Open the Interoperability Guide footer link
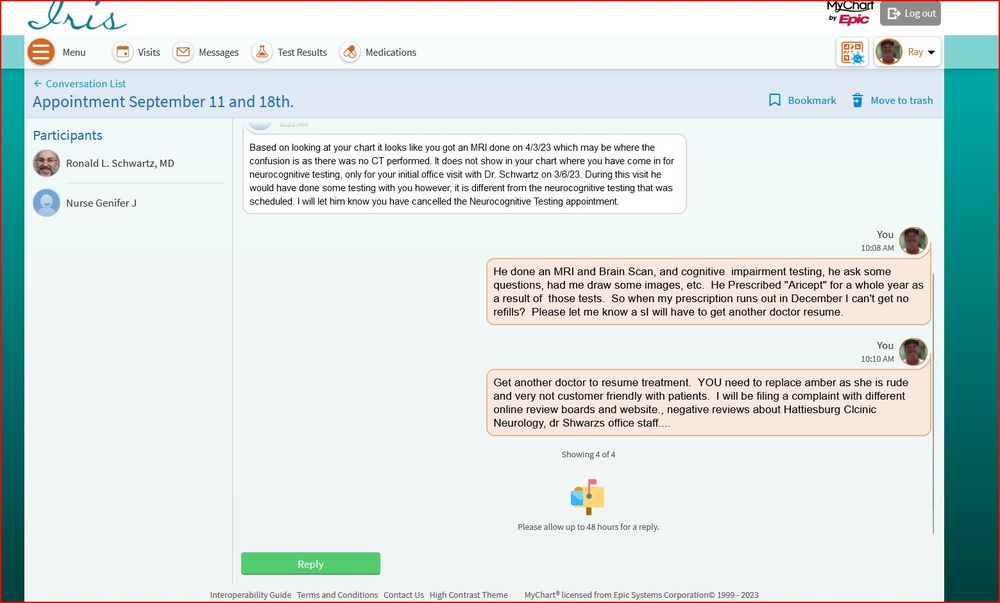The image size is (1000, 603). (x=250, y=595)
